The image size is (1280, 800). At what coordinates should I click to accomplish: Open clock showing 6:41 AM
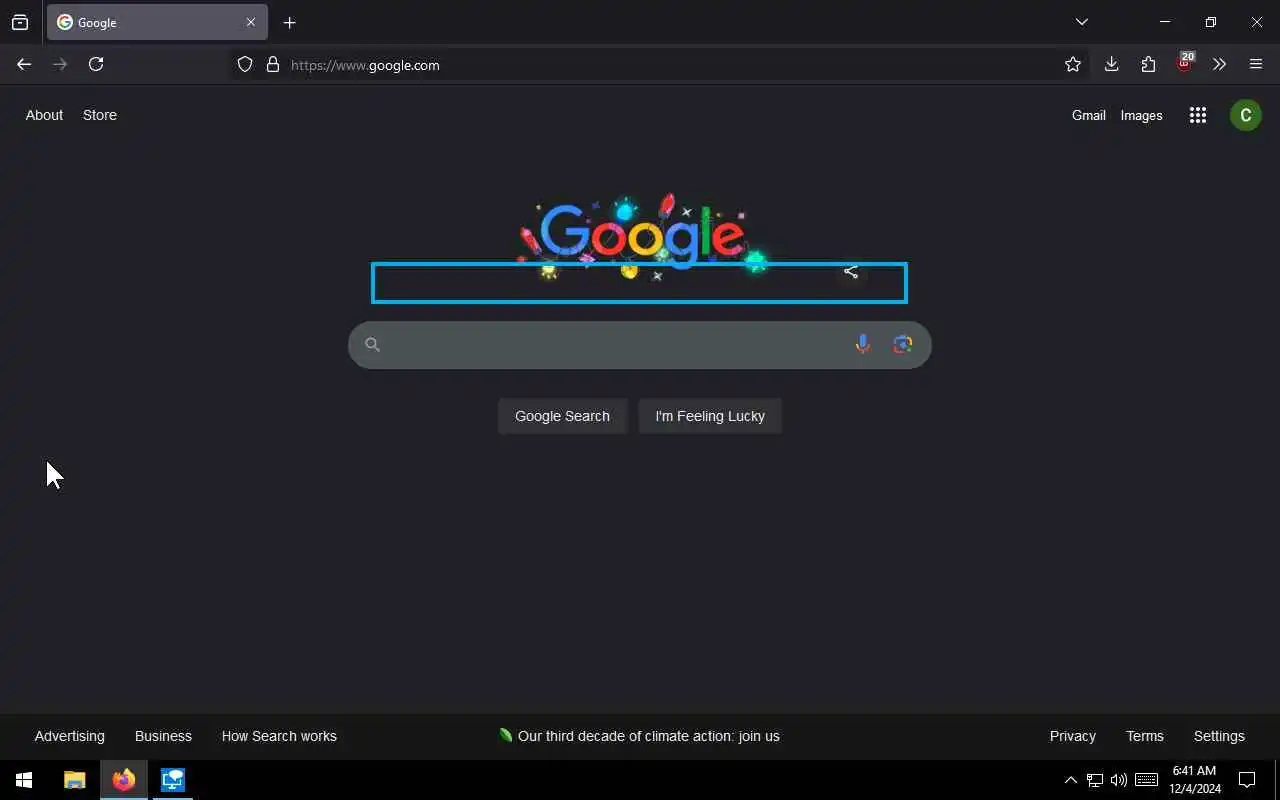1195,780
